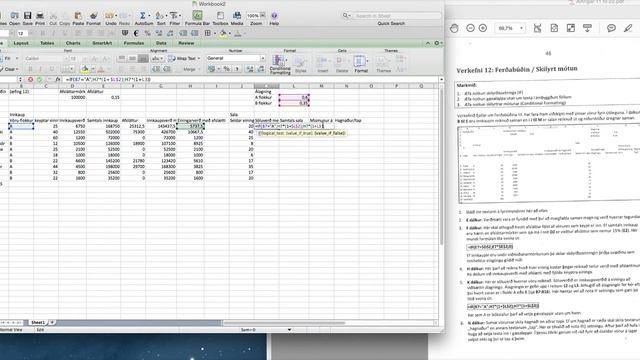640x360 pixels.
Task: Zoom out in the PDF viewer
Action: 470,28
